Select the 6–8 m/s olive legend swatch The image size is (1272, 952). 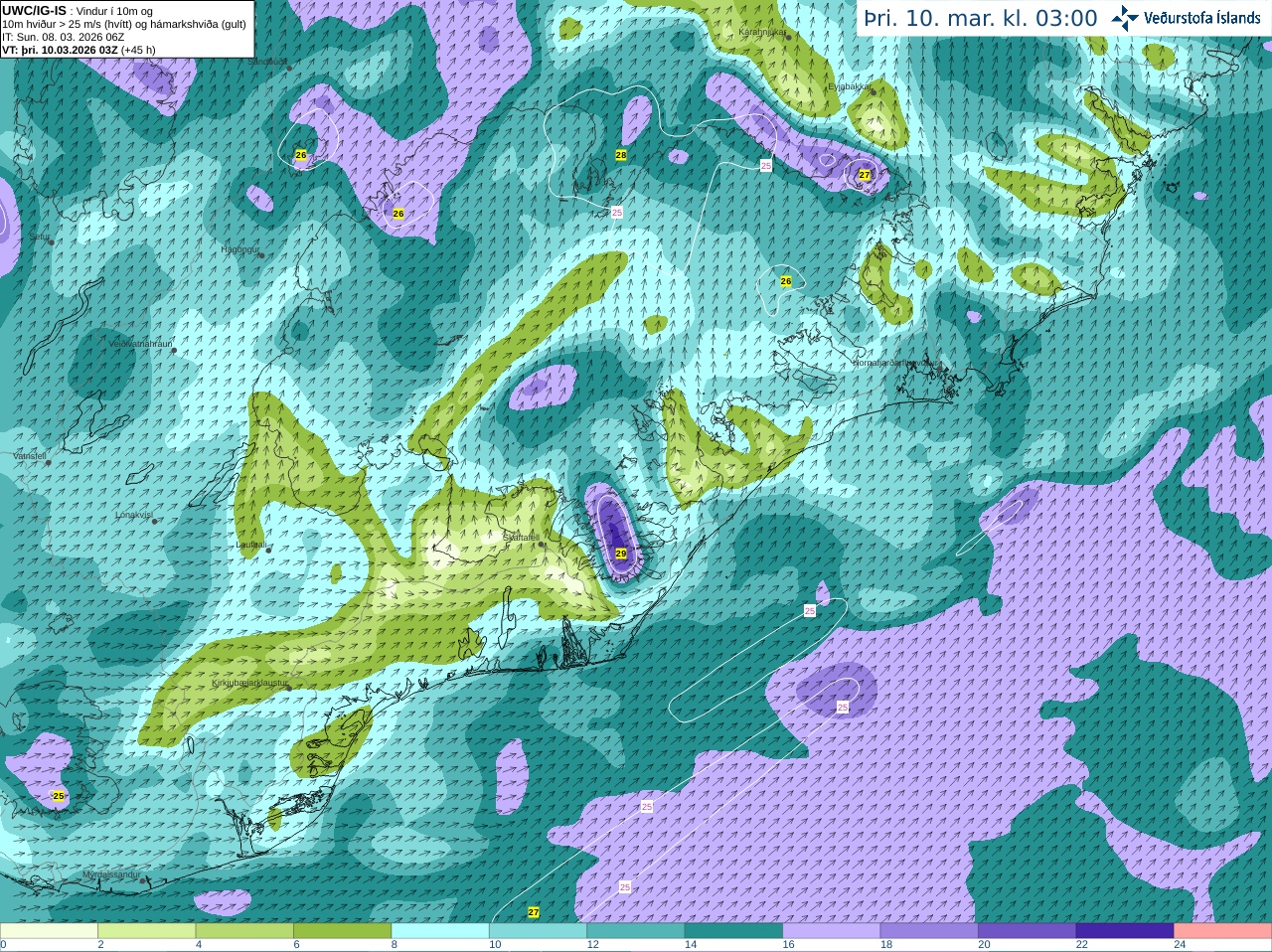[x=343, y=931]
